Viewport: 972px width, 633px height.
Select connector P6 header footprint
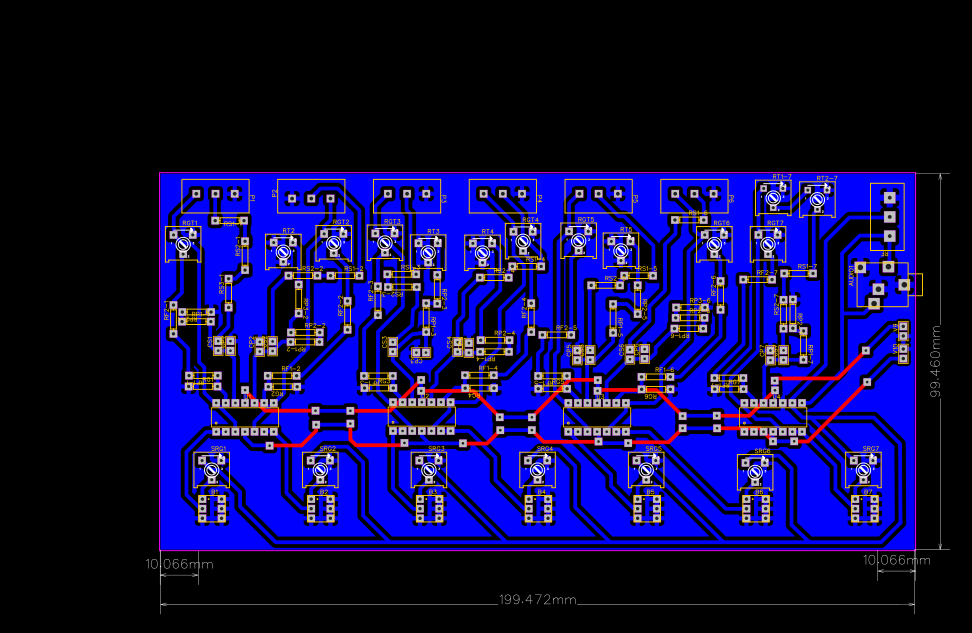(x=695, y=195)
